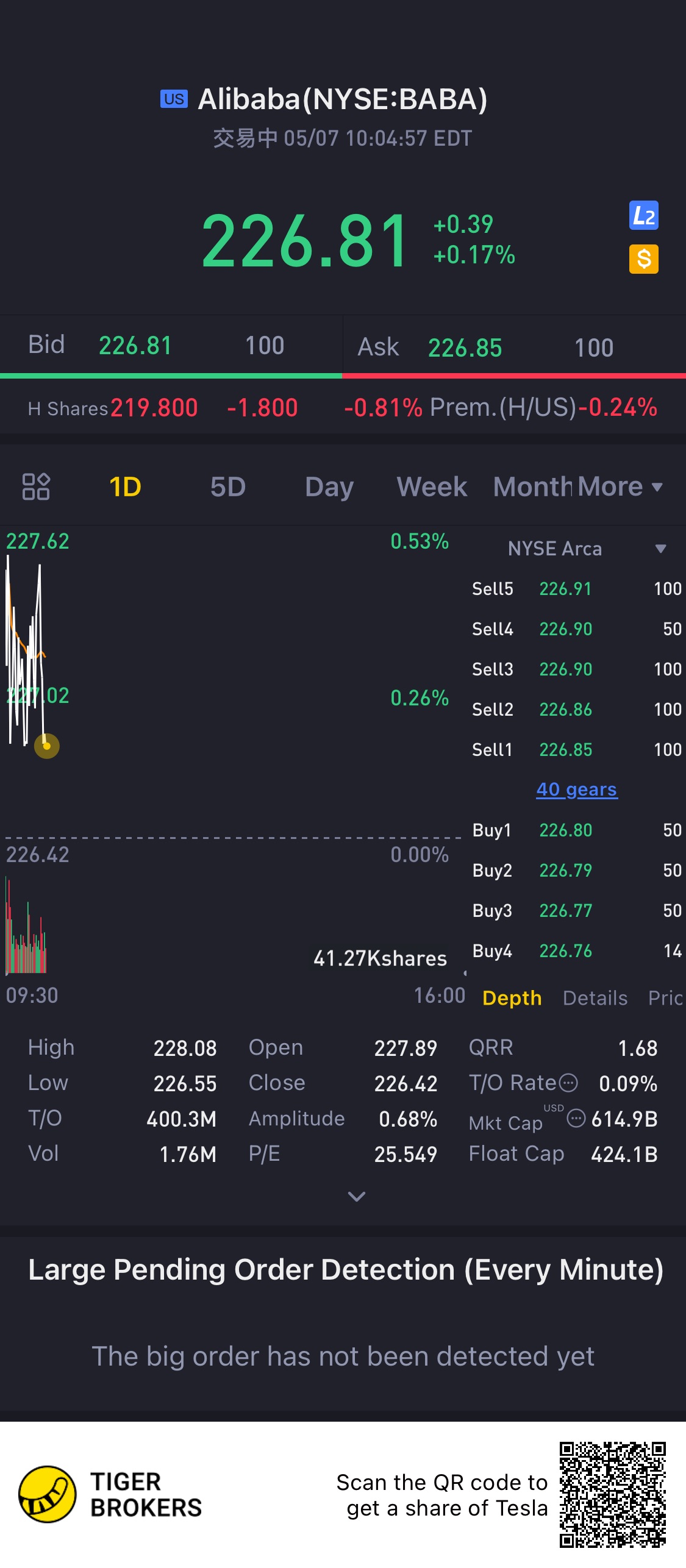This screenshot has width=686, height=1568.
Task: Tap the Sell2 226.86 order row
Action: coord(577,710)
